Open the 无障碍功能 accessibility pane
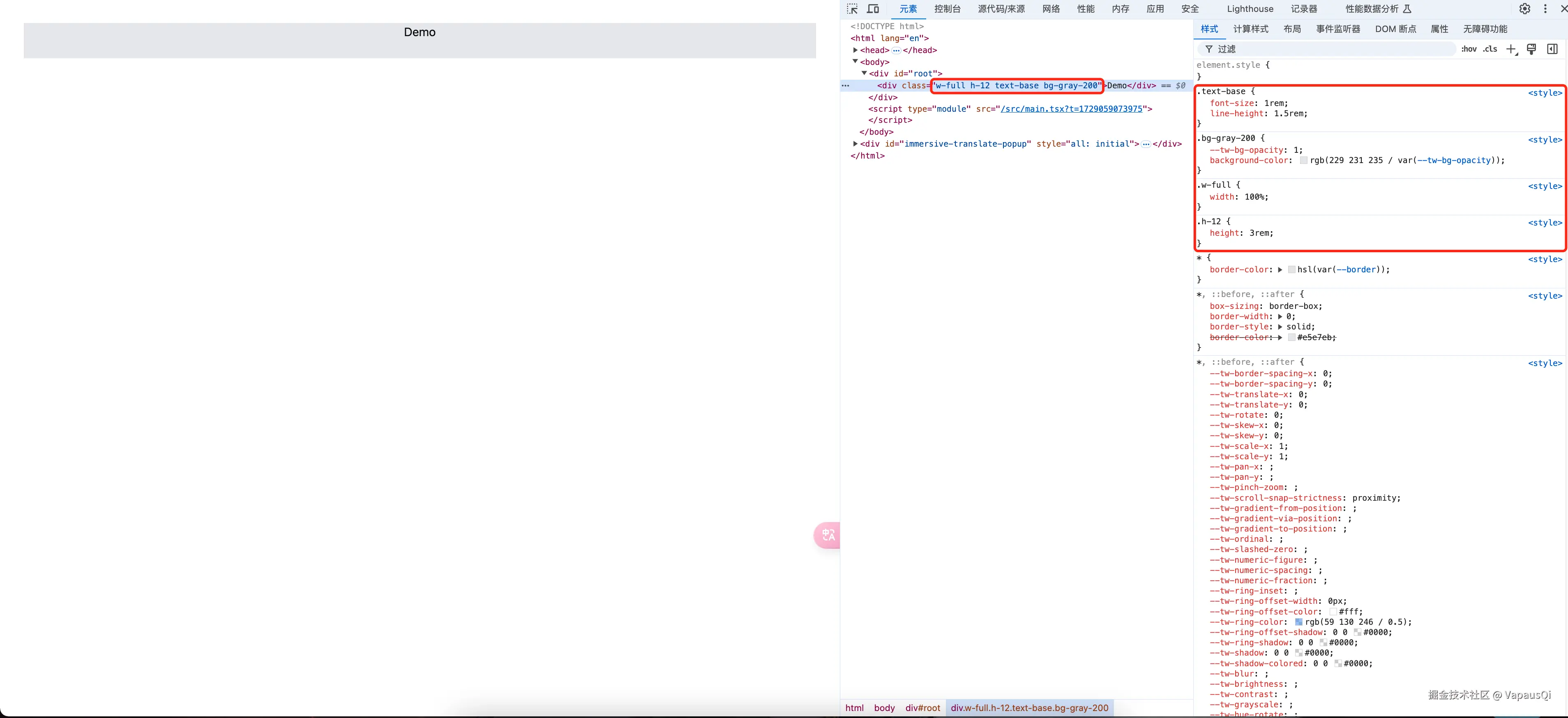1568x718 pixels. 1485,29
